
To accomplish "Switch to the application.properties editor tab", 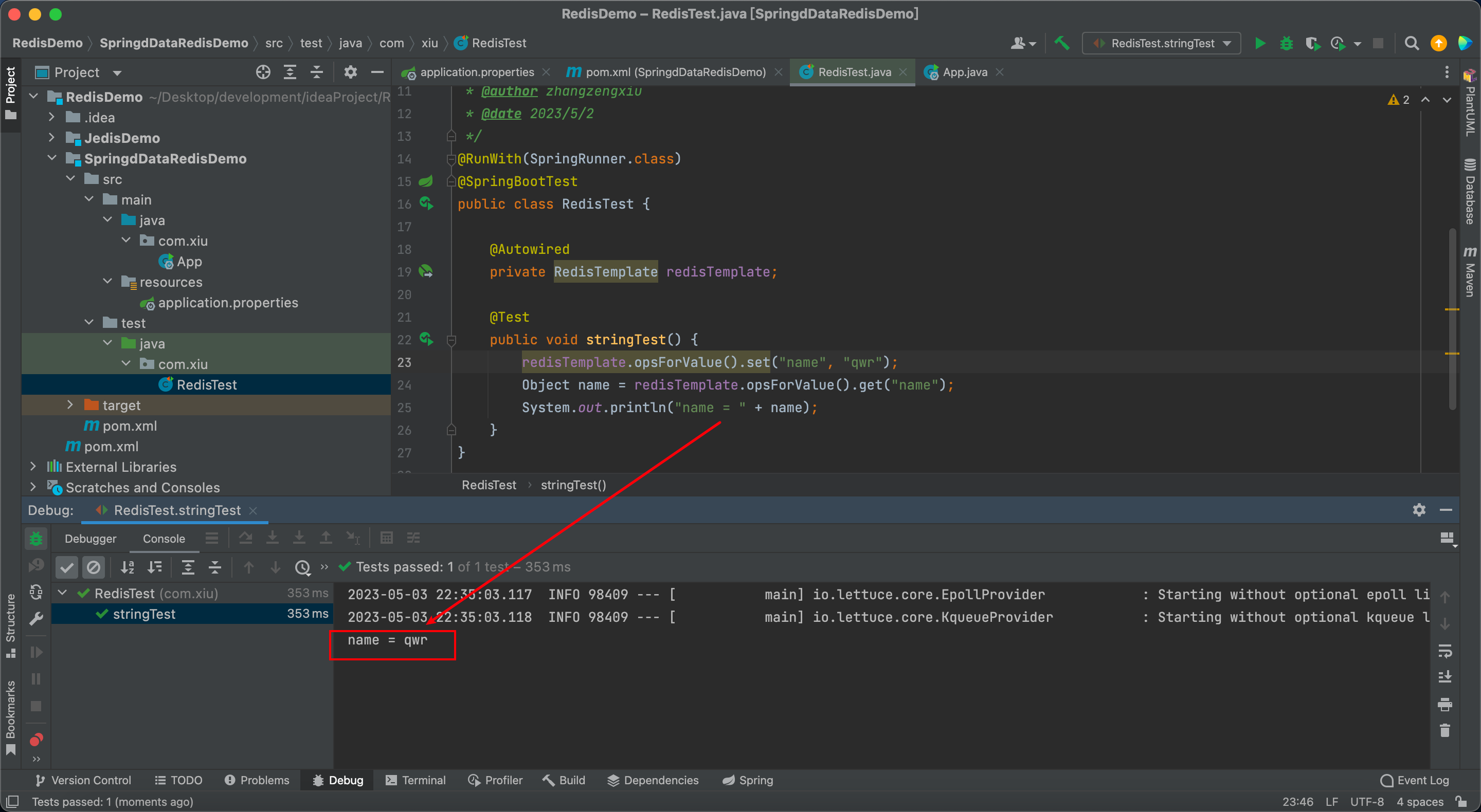I will (x=477, y=72).
